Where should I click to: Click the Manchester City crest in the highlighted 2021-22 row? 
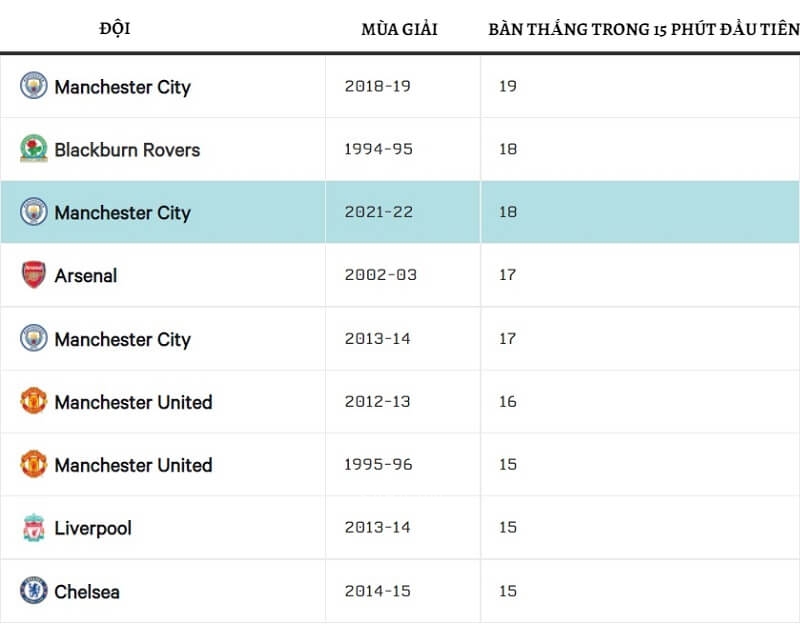(34, 212)
